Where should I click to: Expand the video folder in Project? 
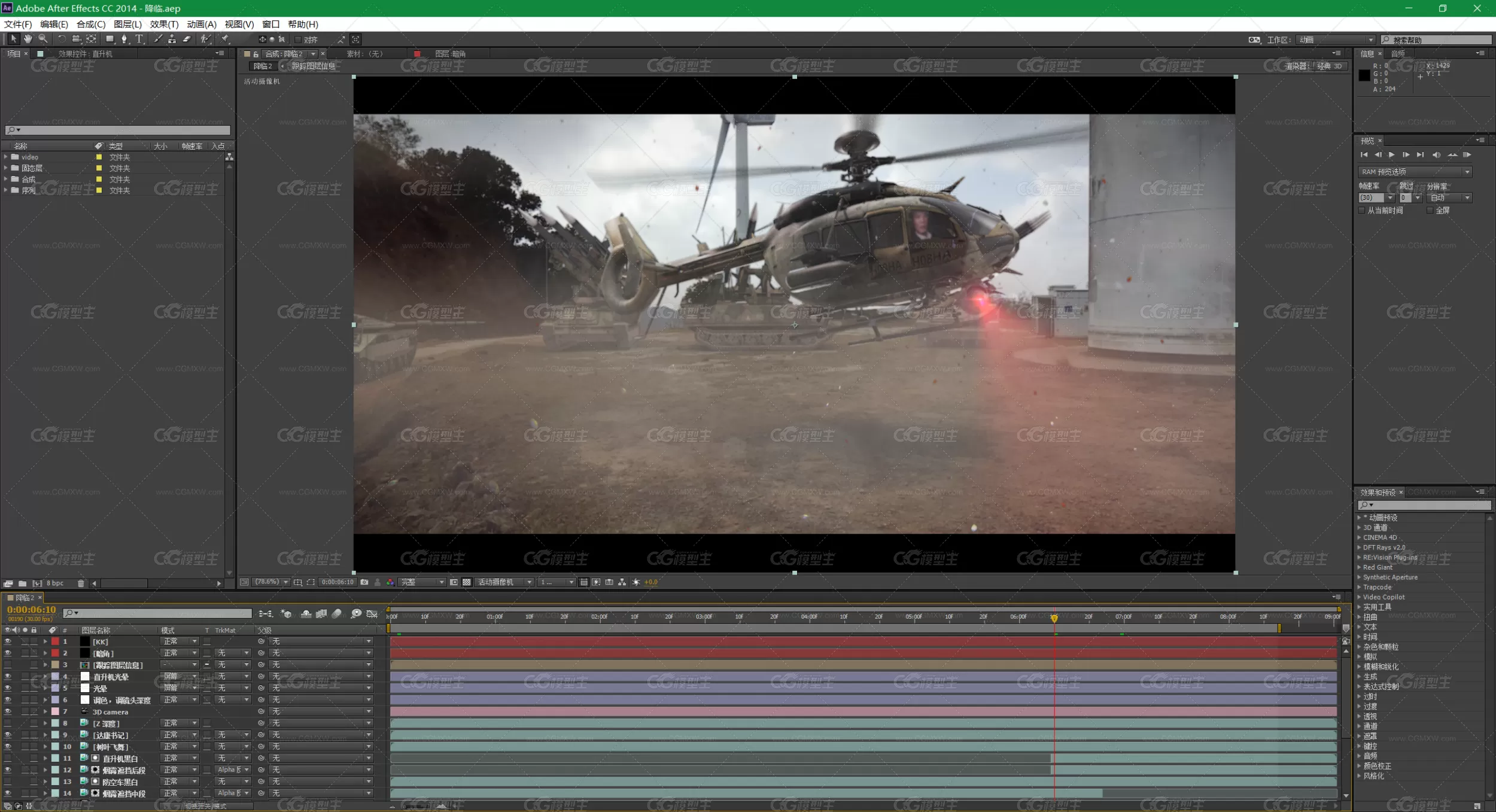point(6,157)
